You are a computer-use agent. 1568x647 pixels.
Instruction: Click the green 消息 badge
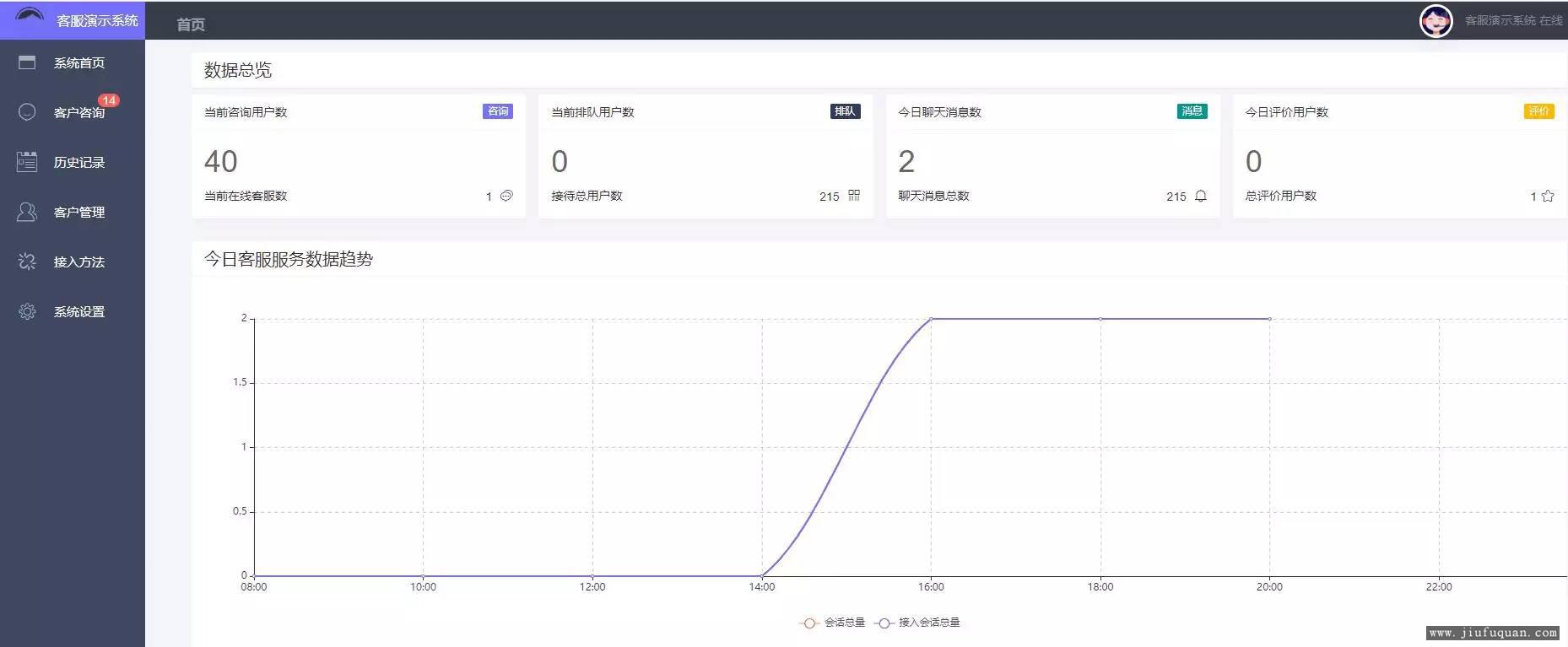coord(1192,111)
